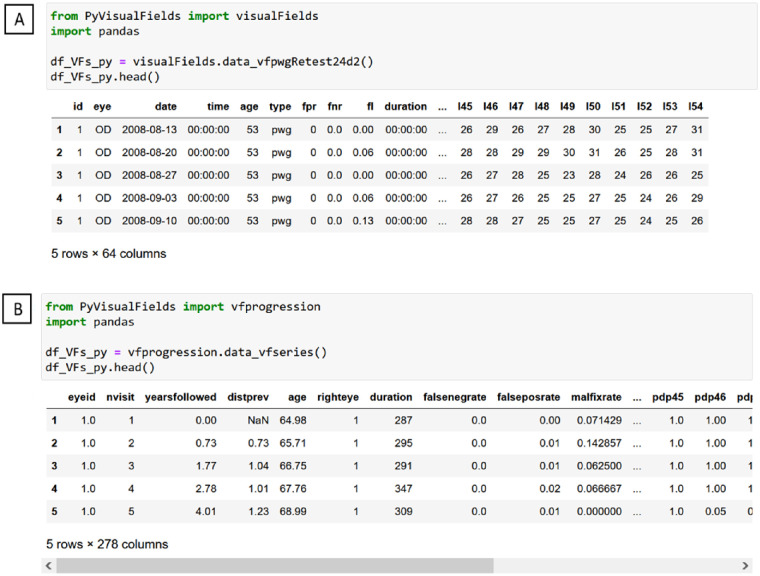
Task: Click the left scroll arrow of horizontal scrollbar
Action: [x=48, y=565]
